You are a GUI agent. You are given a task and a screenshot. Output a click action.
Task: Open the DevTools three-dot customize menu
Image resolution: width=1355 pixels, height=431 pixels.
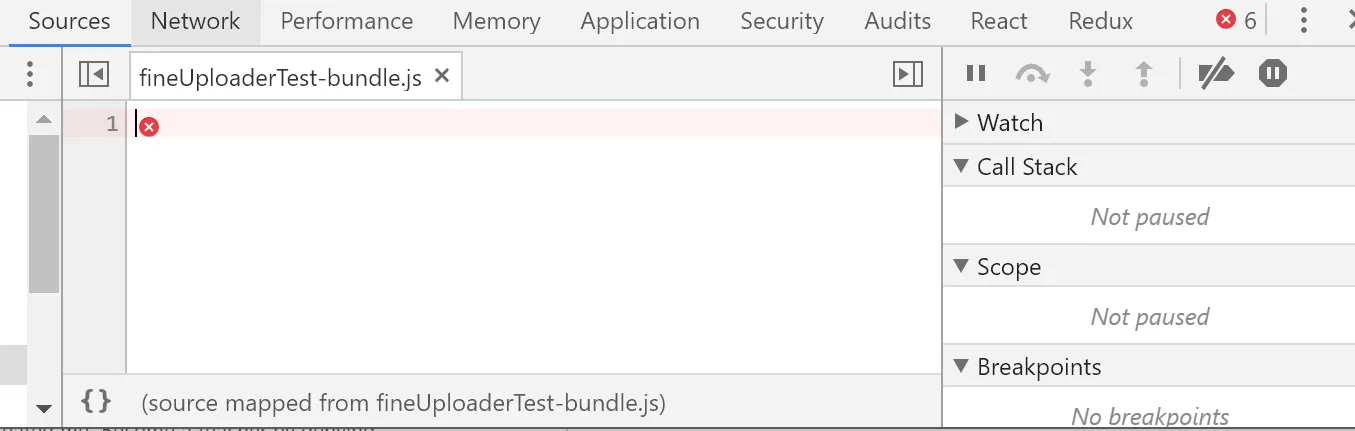pyautogui.click(x=1303, y=20)
